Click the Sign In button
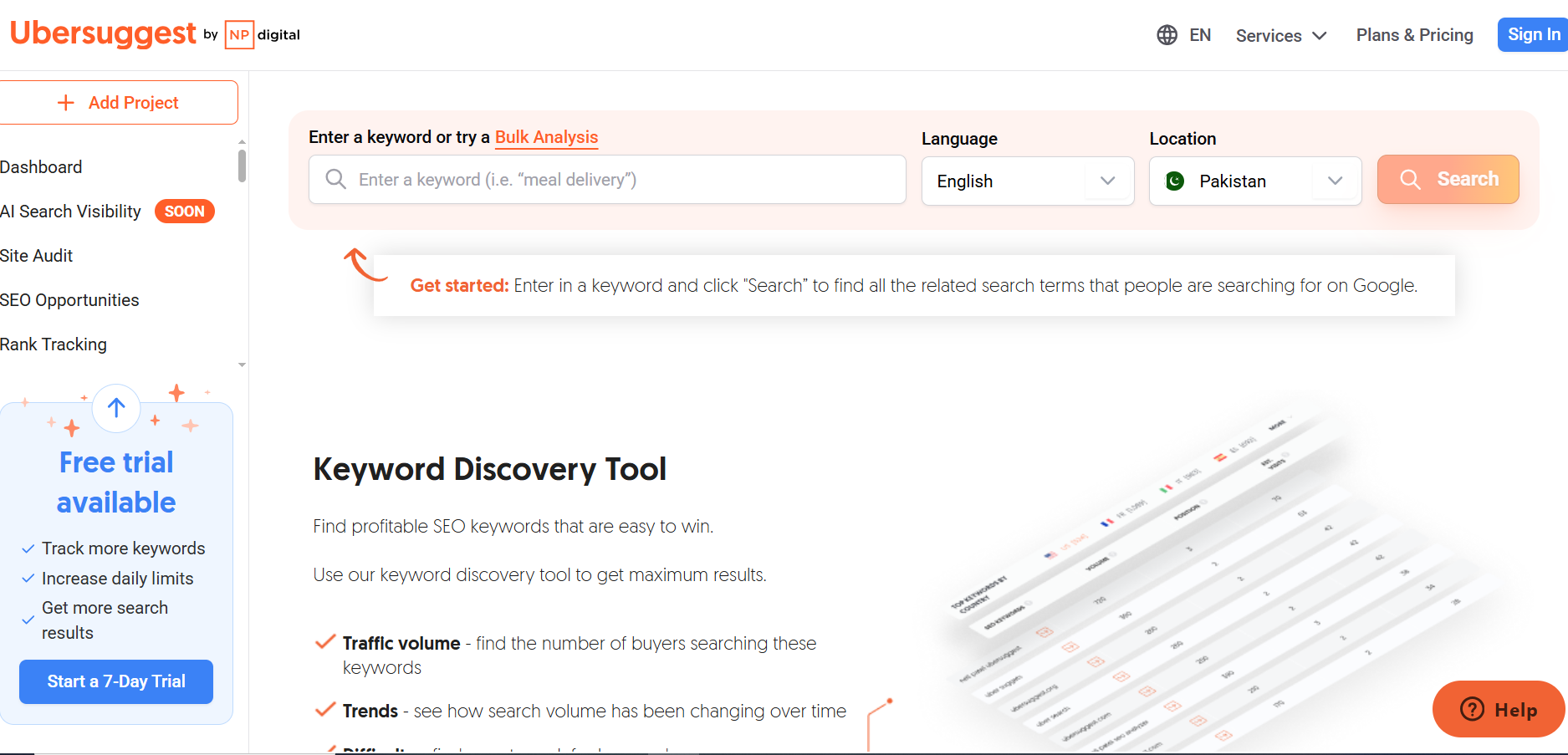This screenshot has height=755, width=1568. click(1533, 34)
